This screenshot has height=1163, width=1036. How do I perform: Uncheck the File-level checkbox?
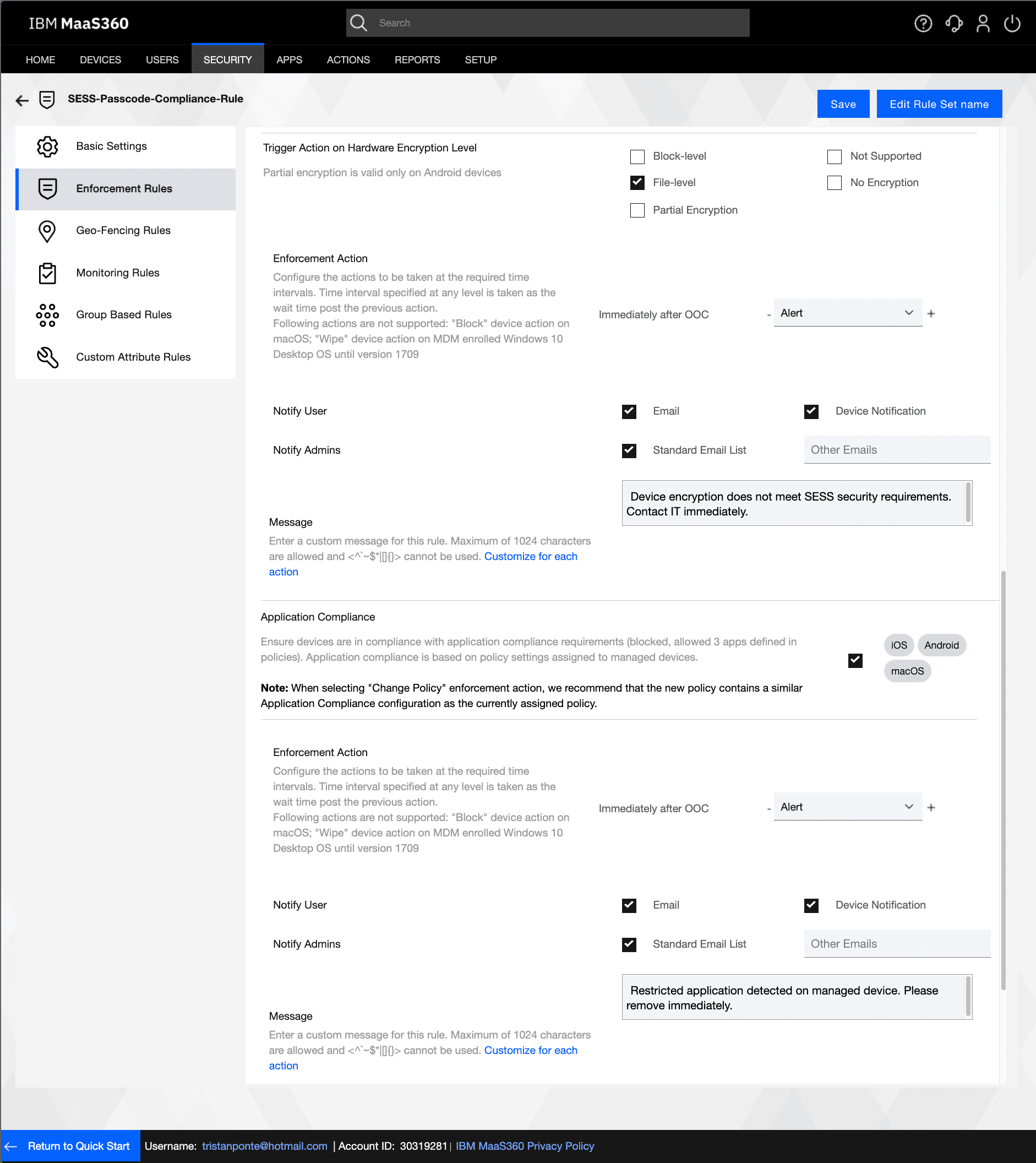point(637,183)
